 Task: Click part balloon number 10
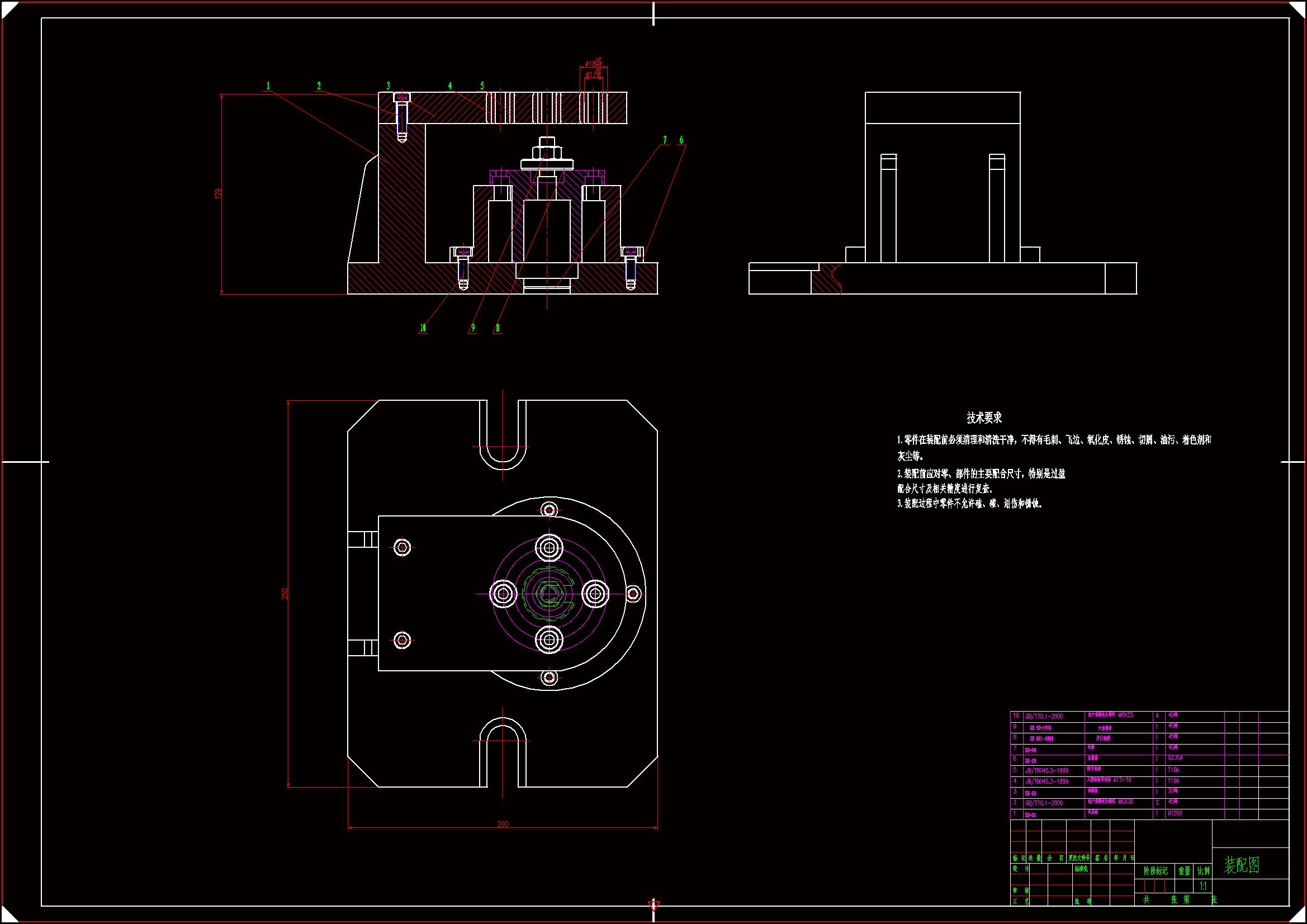click(423, 328)
